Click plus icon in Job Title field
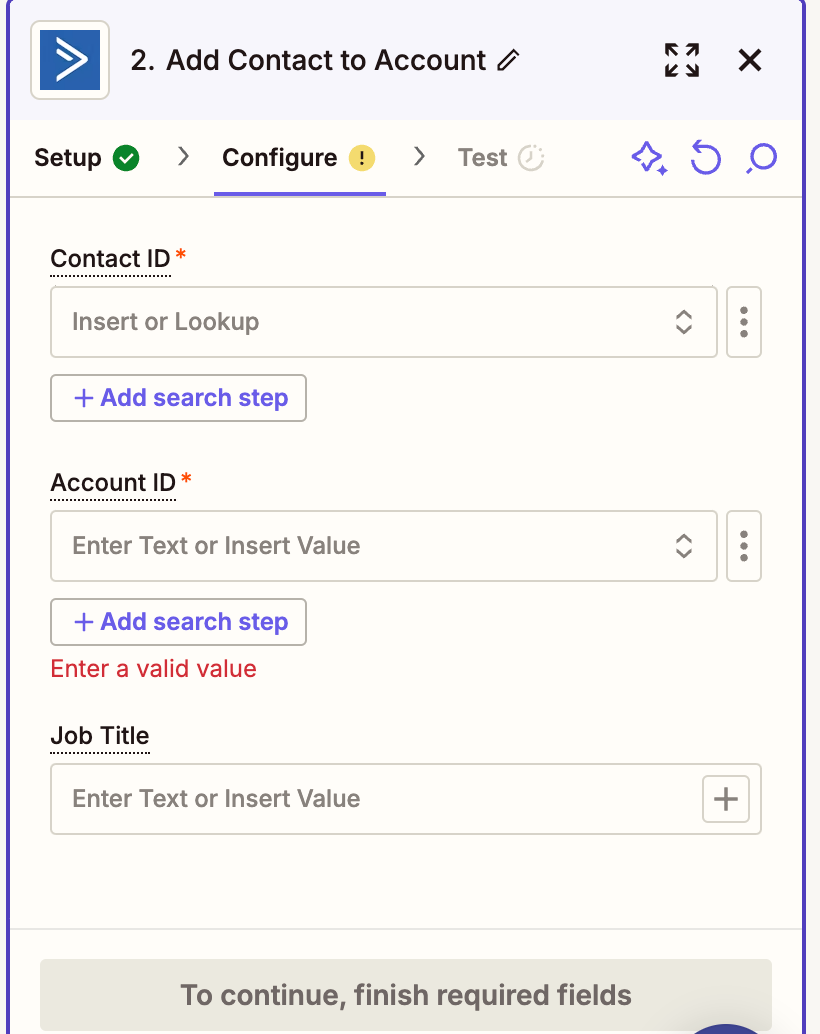820x1034 pixels. click(x=726, y=799)
